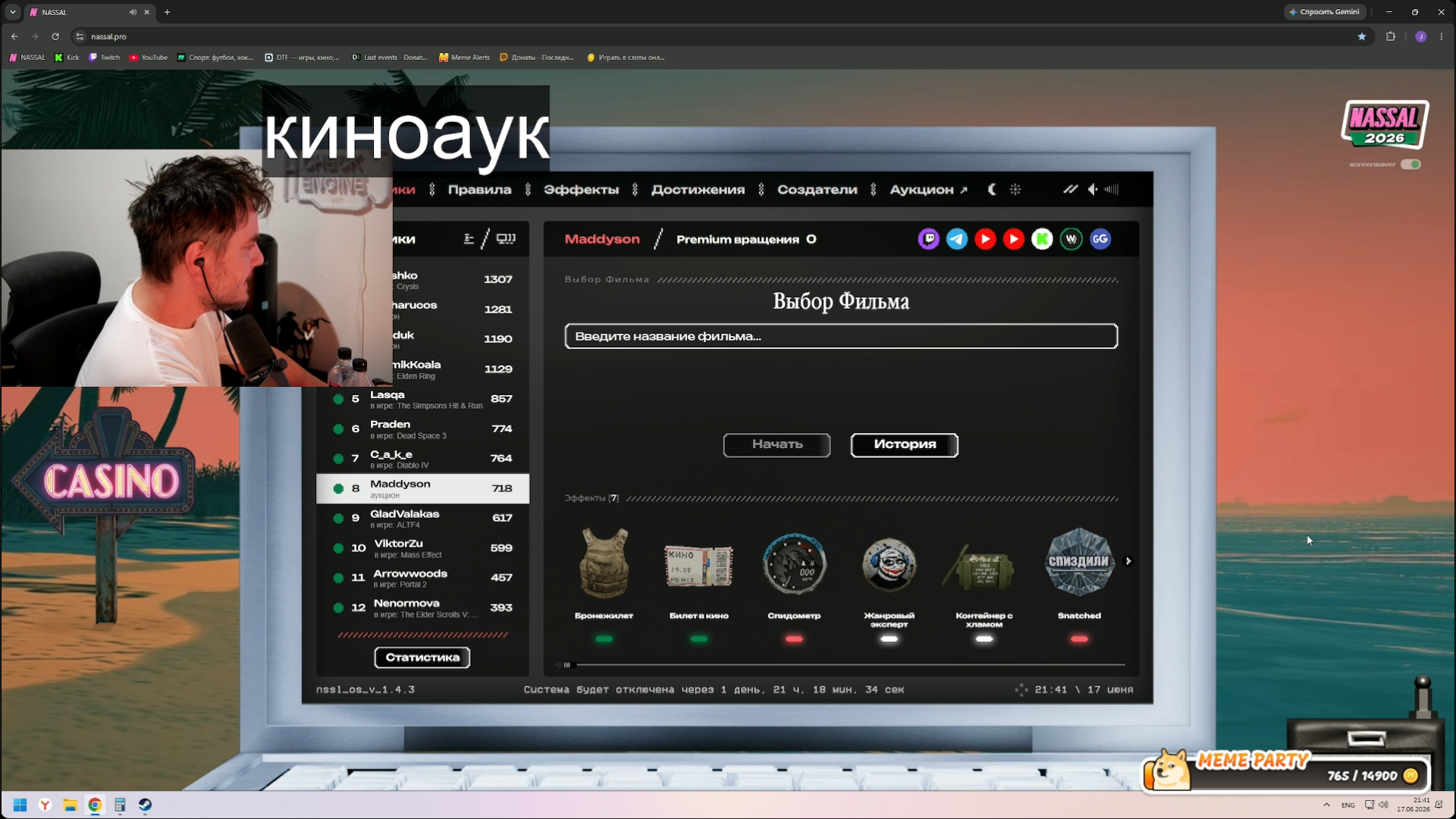Viewport: 1456px width, 819px height.
Task: Open the Chrome extensions puzzle icon
Action: coord(1391,36)
